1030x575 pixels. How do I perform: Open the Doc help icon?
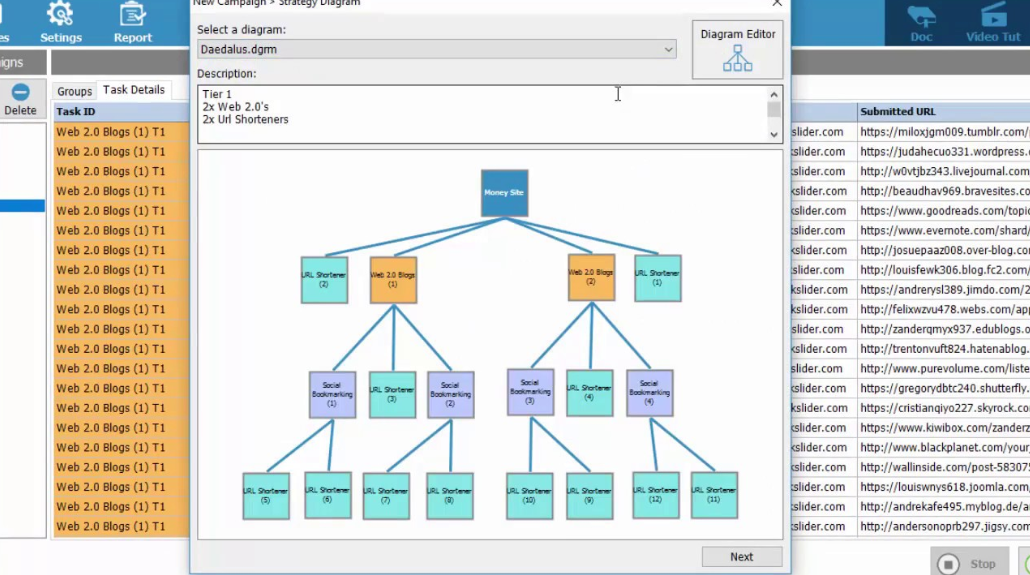coord(921,17)
